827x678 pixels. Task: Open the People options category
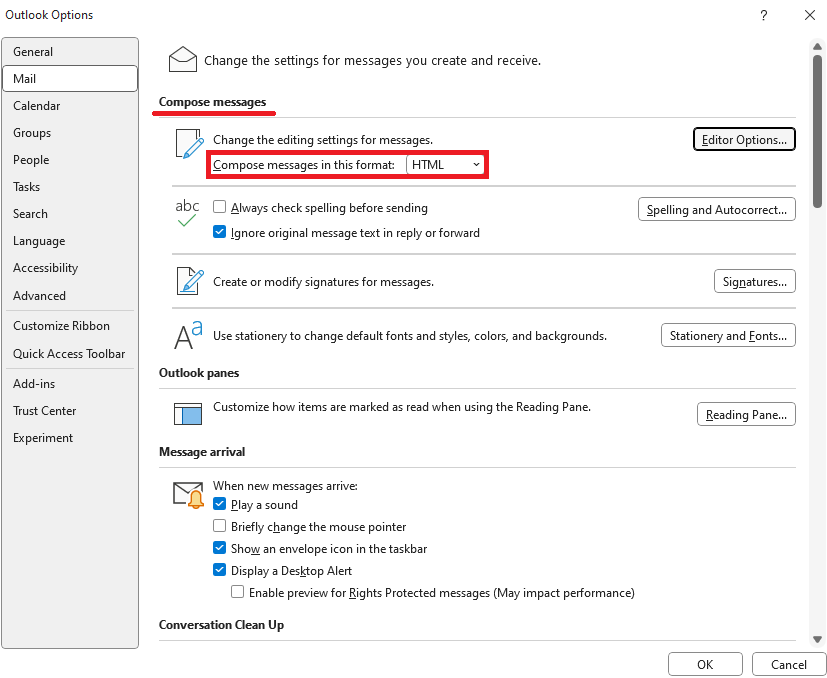click(70, 159)
